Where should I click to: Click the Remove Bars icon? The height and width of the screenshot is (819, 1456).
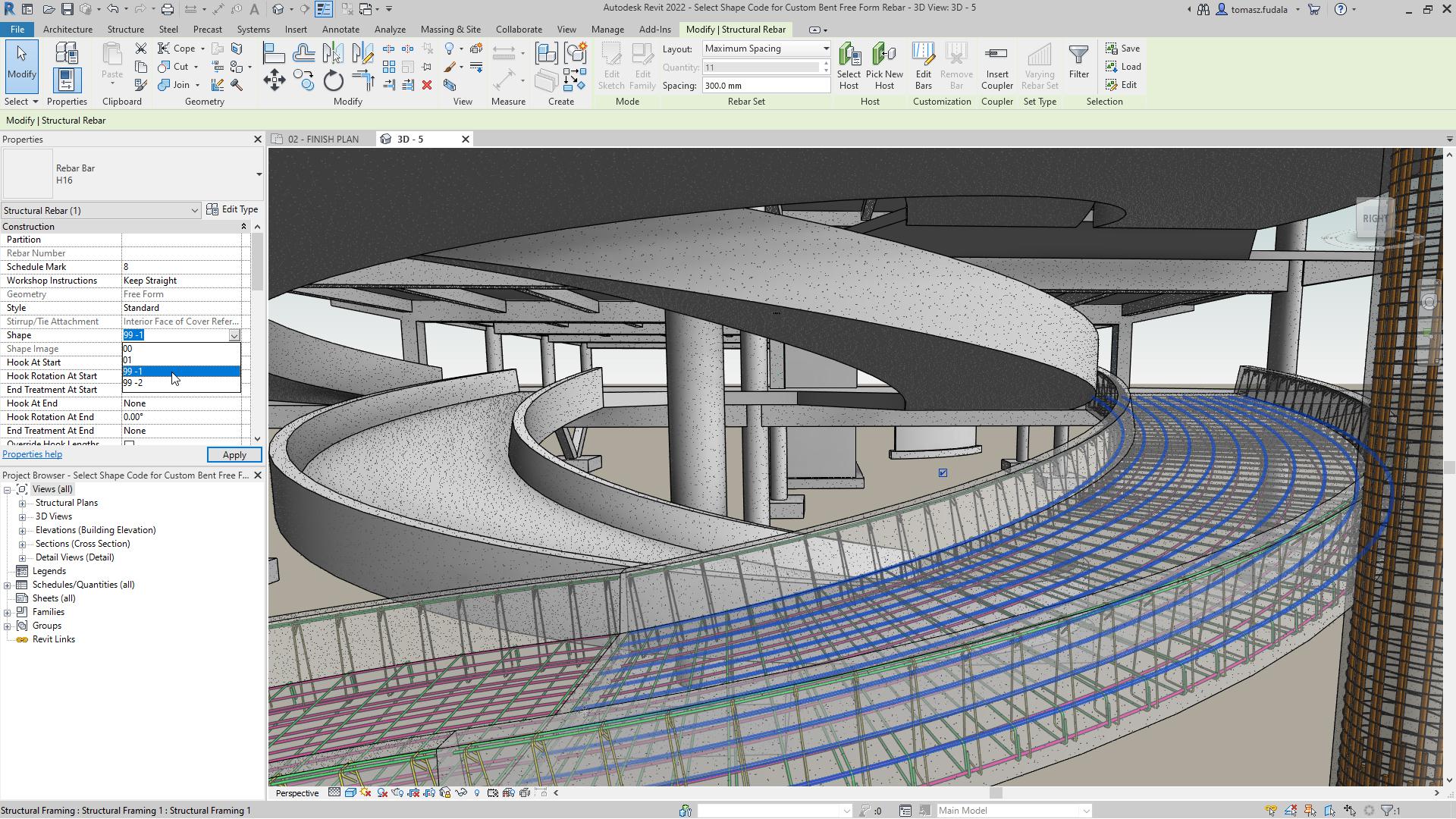(x=955, y=64)
